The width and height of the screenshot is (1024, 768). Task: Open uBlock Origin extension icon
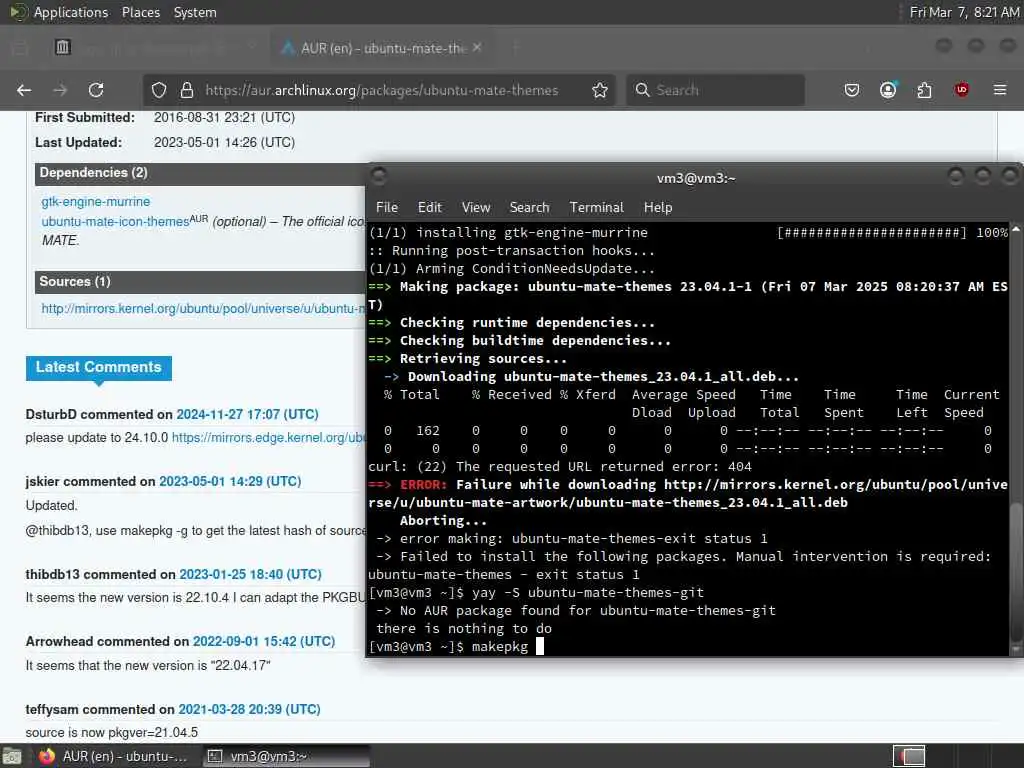961,90
